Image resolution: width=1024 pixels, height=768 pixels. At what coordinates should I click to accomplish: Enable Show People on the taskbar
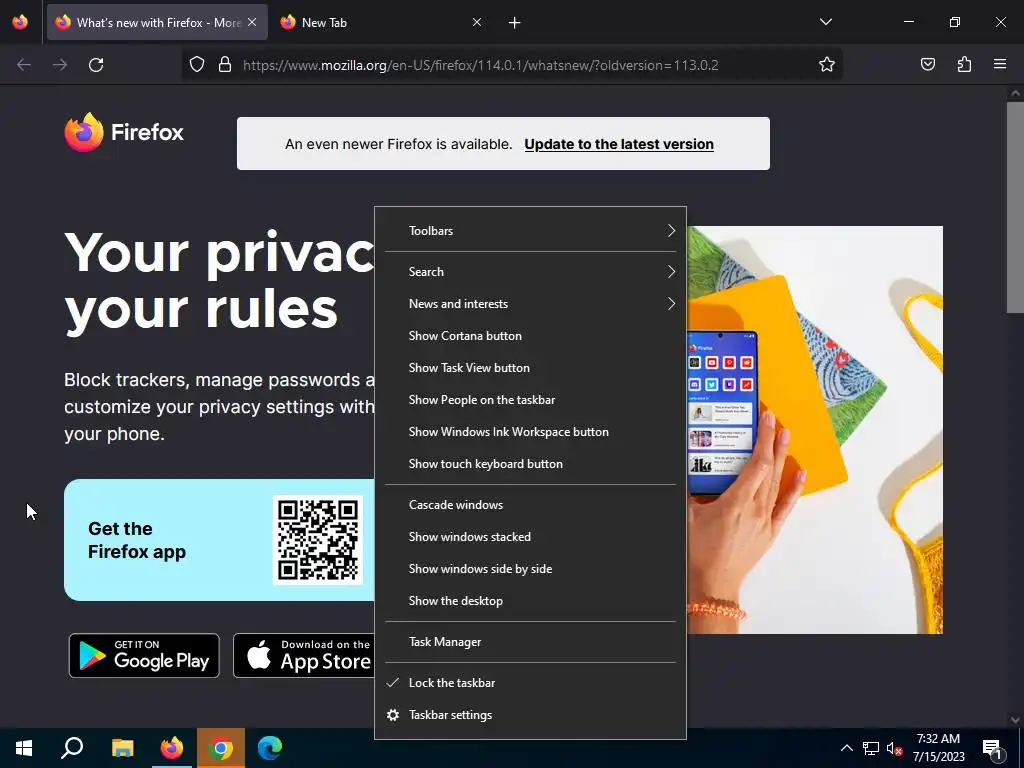coord(530,400)
